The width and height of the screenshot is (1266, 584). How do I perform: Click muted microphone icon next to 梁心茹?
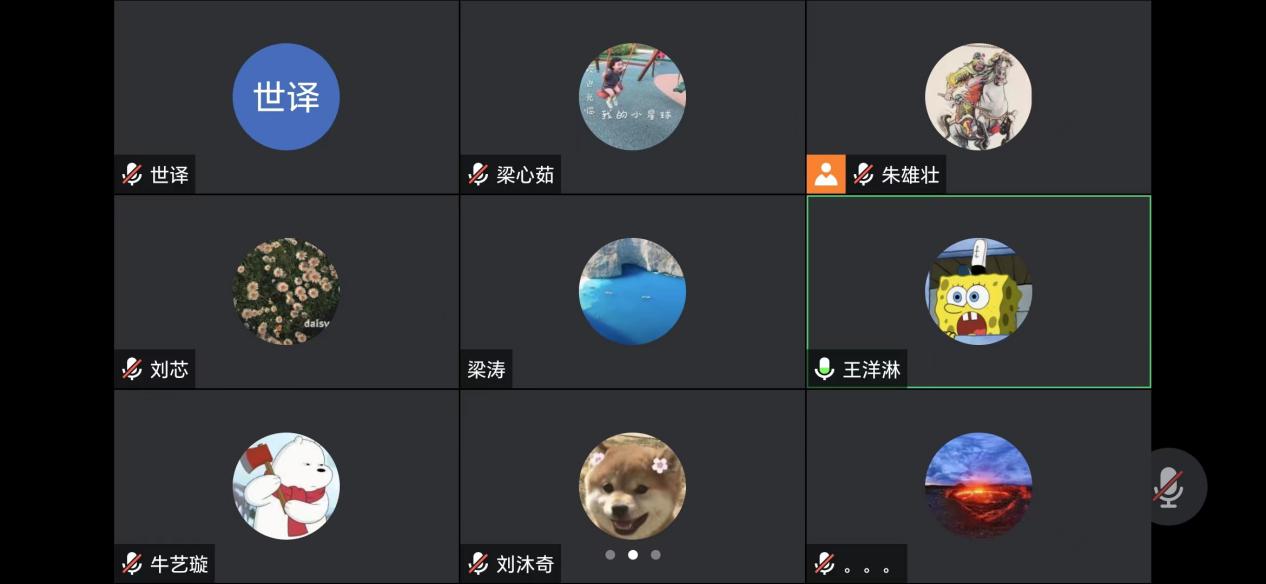(x=478, y=175)
